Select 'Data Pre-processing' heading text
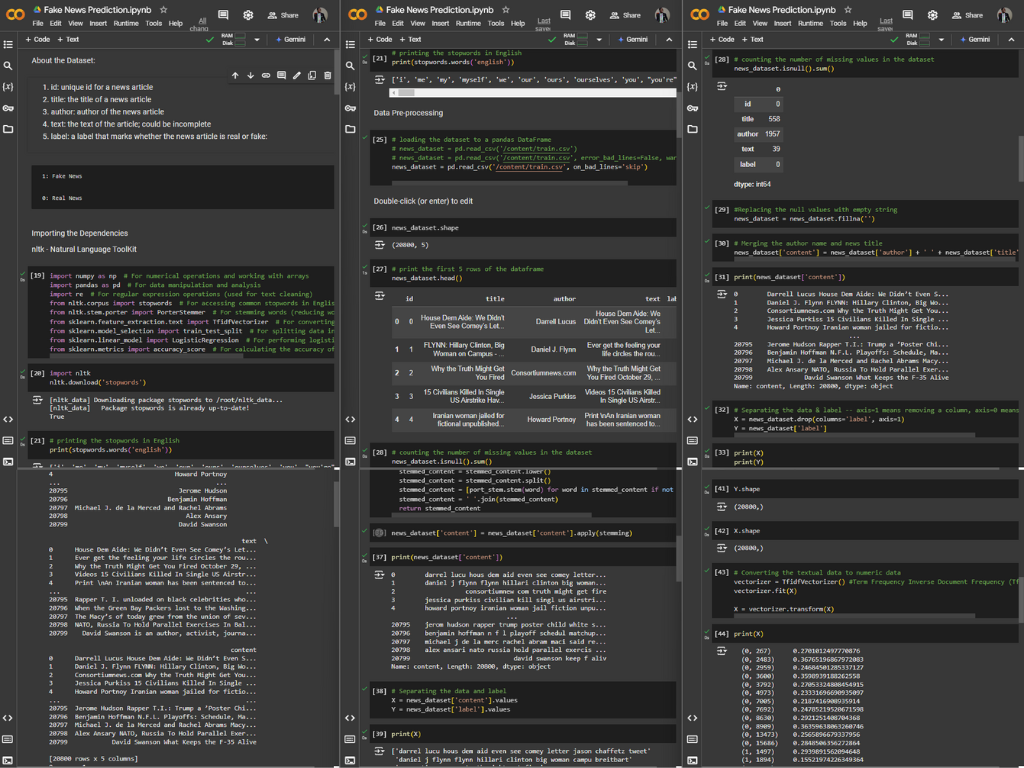The width and height of the screenshot is (1024, 768). coord(408,113)
